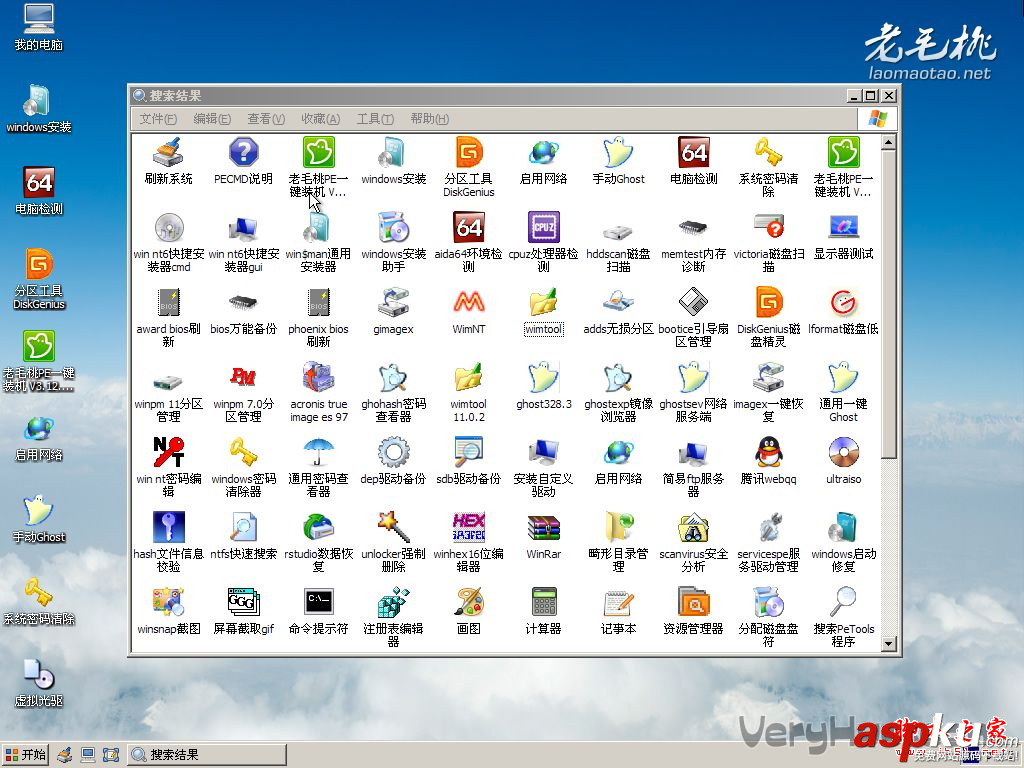
Task: Launch 手动Ghost from the window
Action: click(x=618, y=160)
